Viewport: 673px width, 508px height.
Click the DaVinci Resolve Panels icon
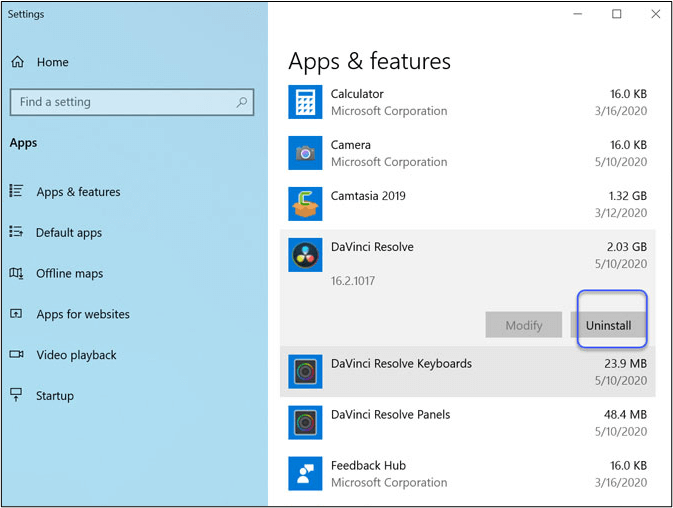[305, 423]
